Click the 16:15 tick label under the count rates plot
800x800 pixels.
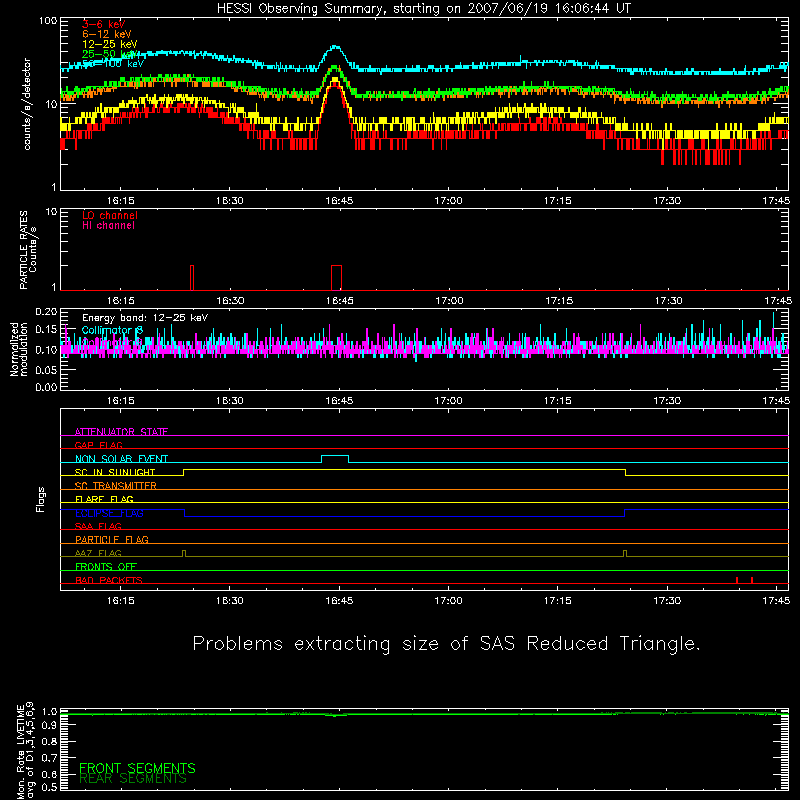120,201
